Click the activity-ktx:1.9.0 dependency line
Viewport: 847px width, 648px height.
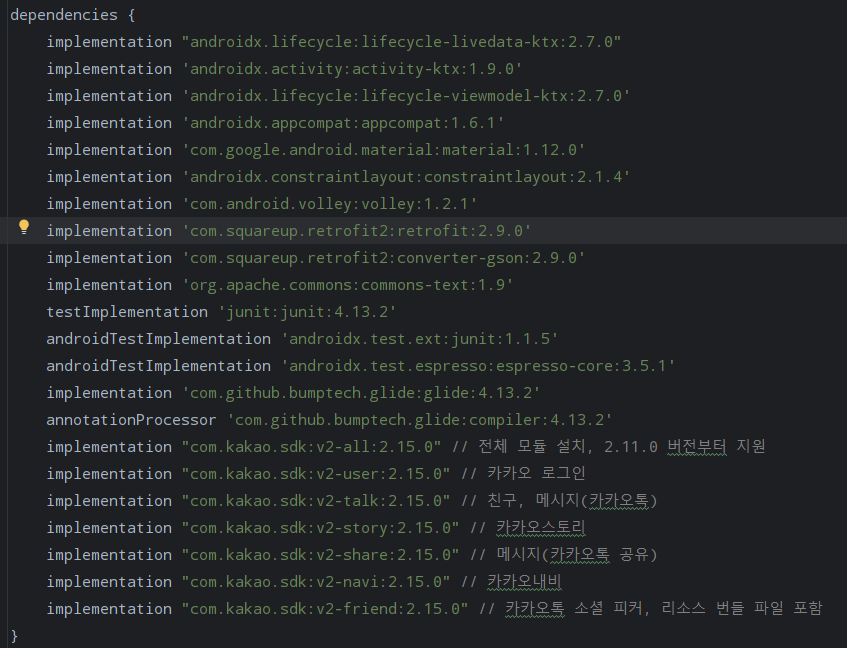tap(284, 69)
